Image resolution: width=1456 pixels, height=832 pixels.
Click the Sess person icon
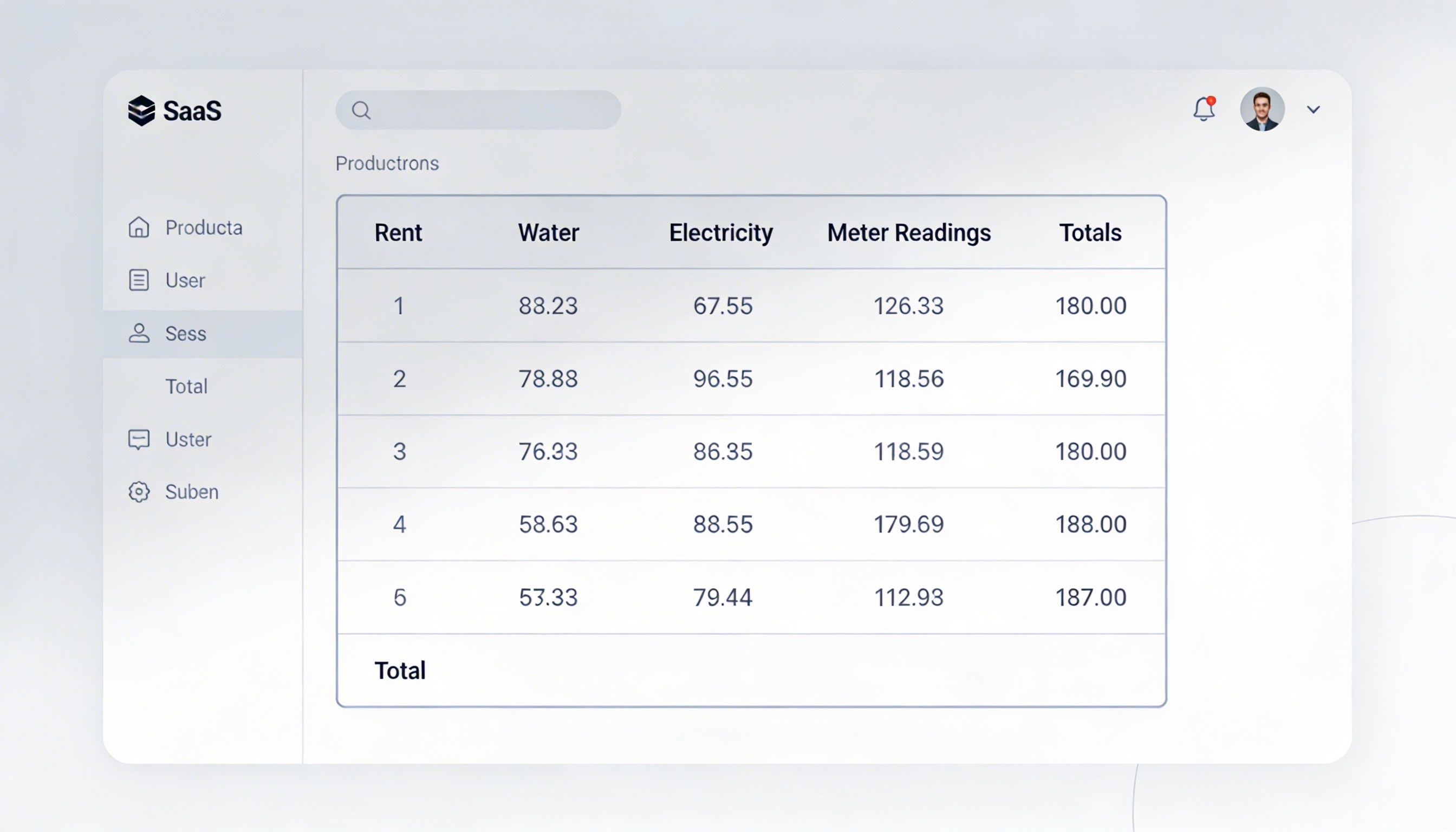pyautogui.click(x=139, y=333)
